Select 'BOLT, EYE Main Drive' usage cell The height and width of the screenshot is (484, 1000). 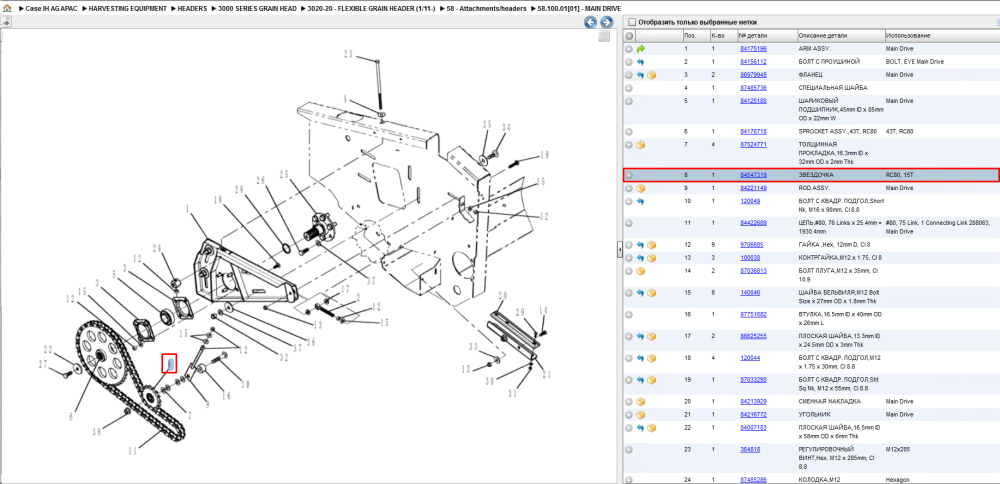(915, 62)
